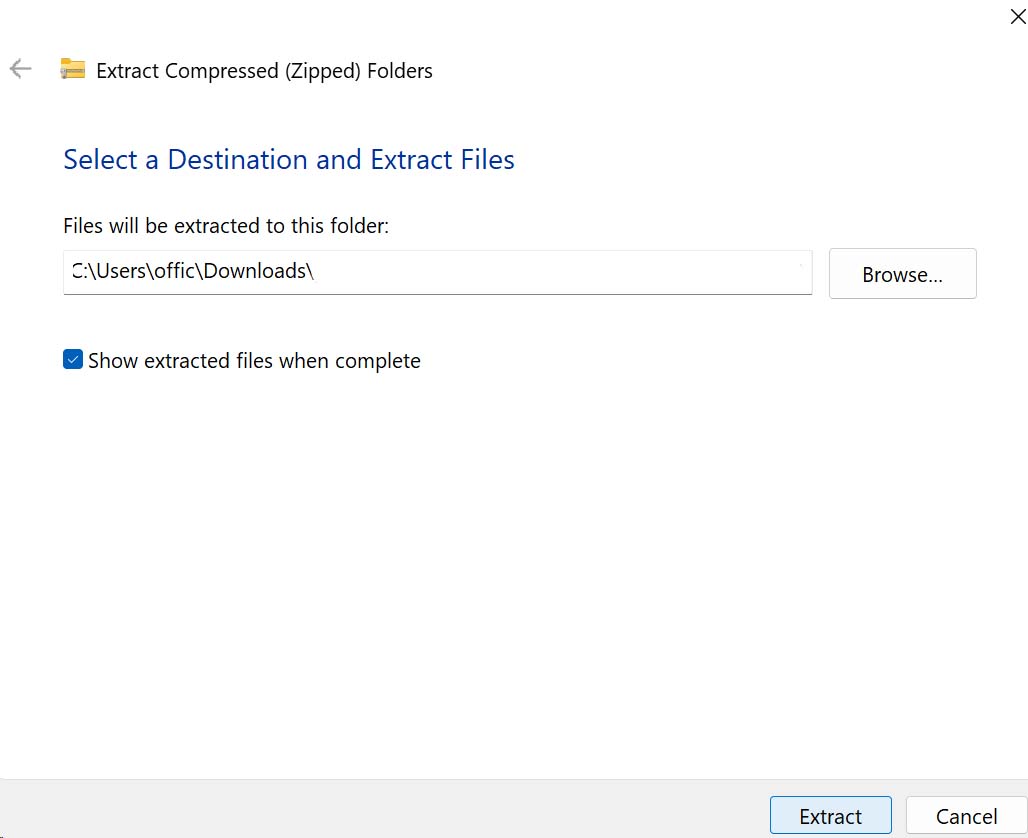This screenshot has height=838, width=1028.
Task: Close the extraction dialog with the X
Action: [1018, 15]
